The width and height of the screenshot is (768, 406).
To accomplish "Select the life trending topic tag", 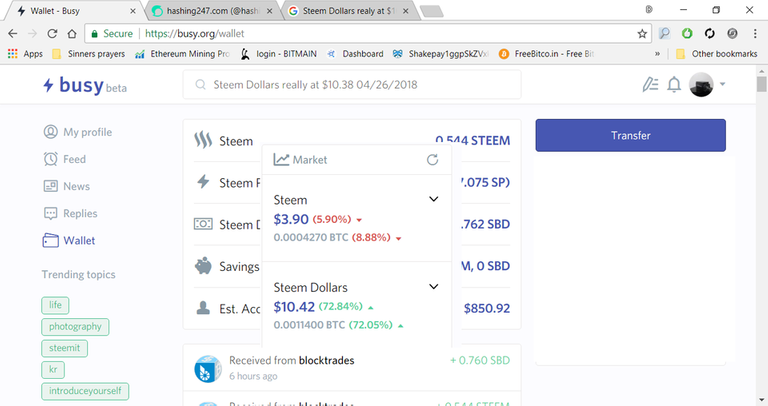I will coord(55,305).
